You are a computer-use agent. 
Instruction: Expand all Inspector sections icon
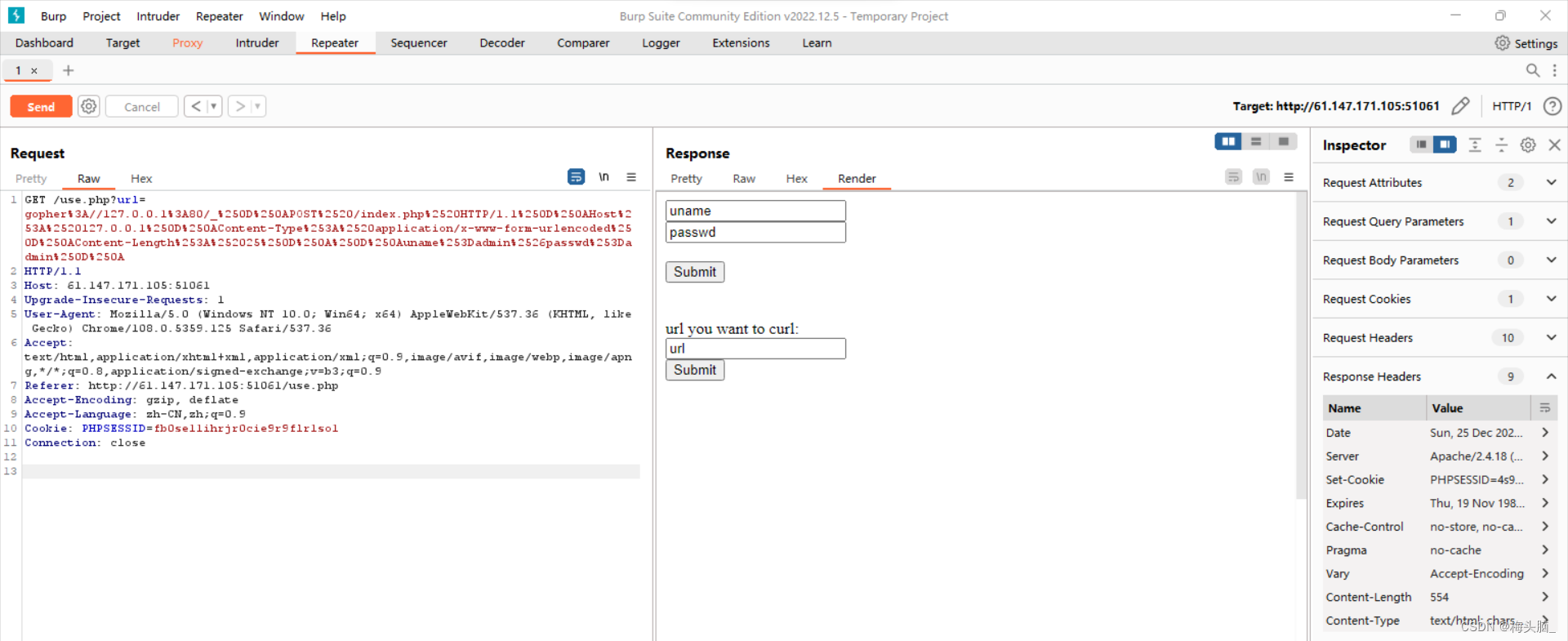(x=1475, y=145)
